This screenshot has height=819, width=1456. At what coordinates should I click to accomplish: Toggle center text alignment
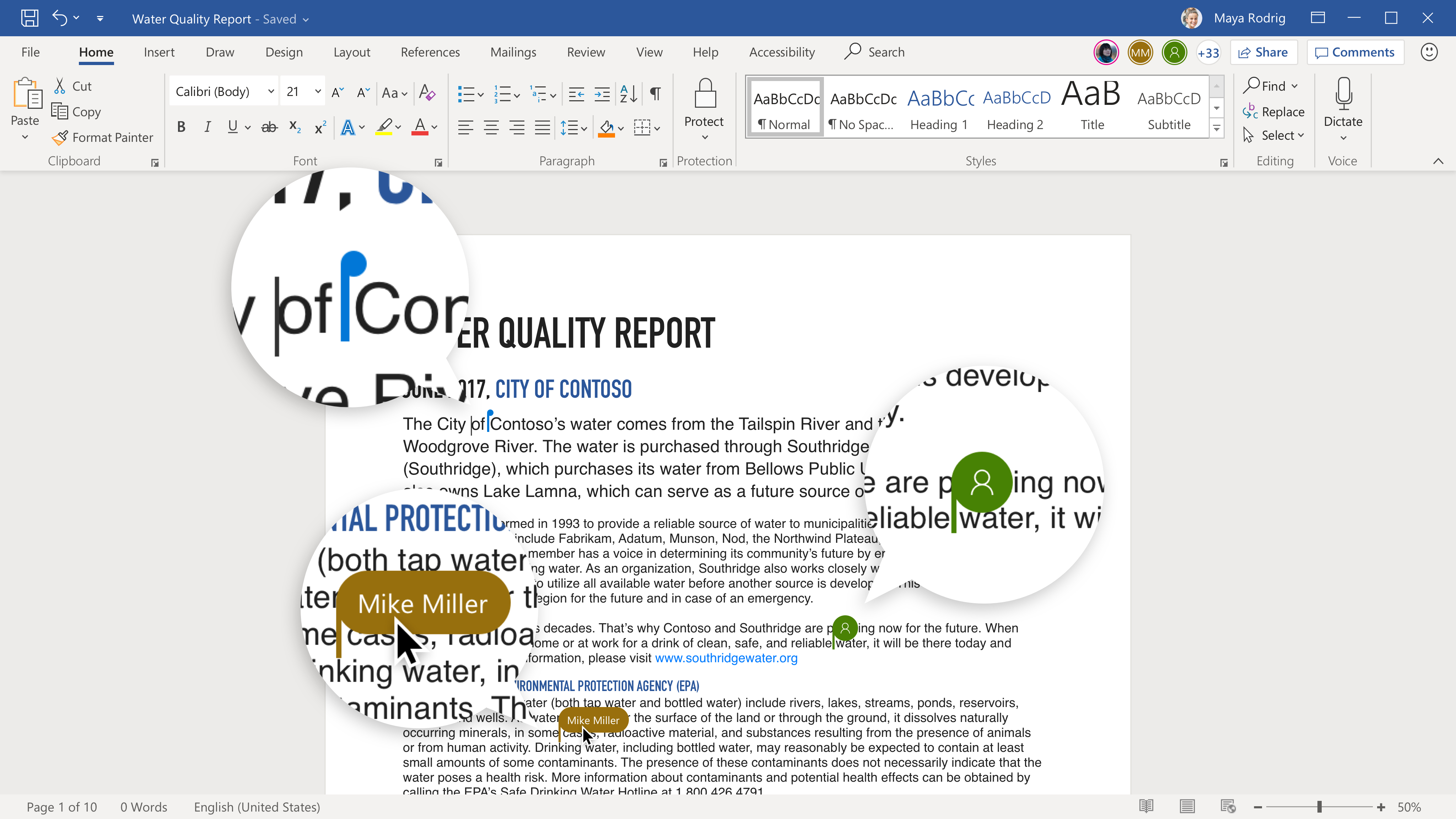coord(491,127)
